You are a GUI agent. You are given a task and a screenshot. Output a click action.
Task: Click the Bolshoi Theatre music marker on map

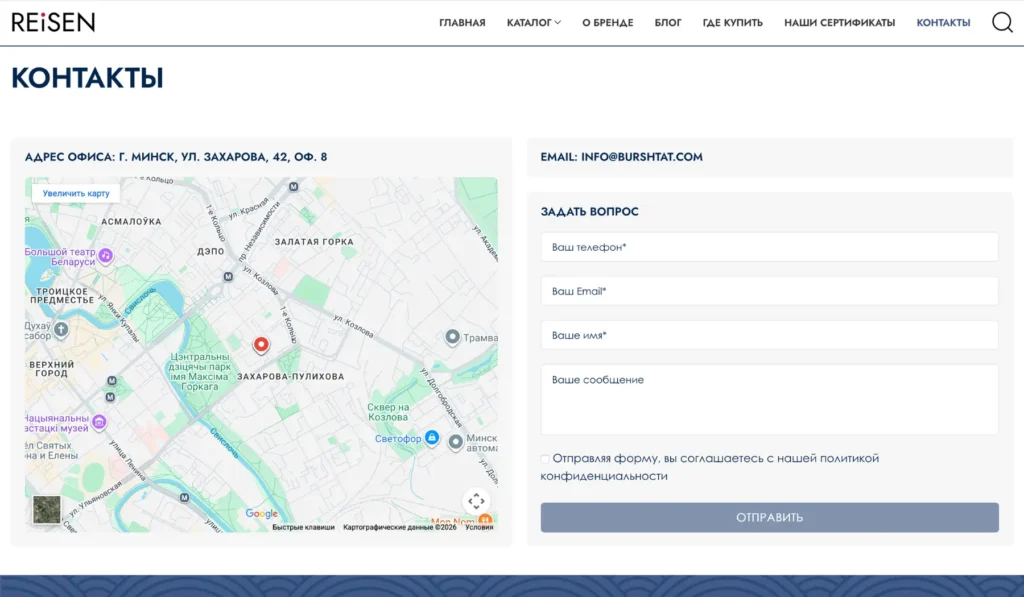tap(105, 256)
